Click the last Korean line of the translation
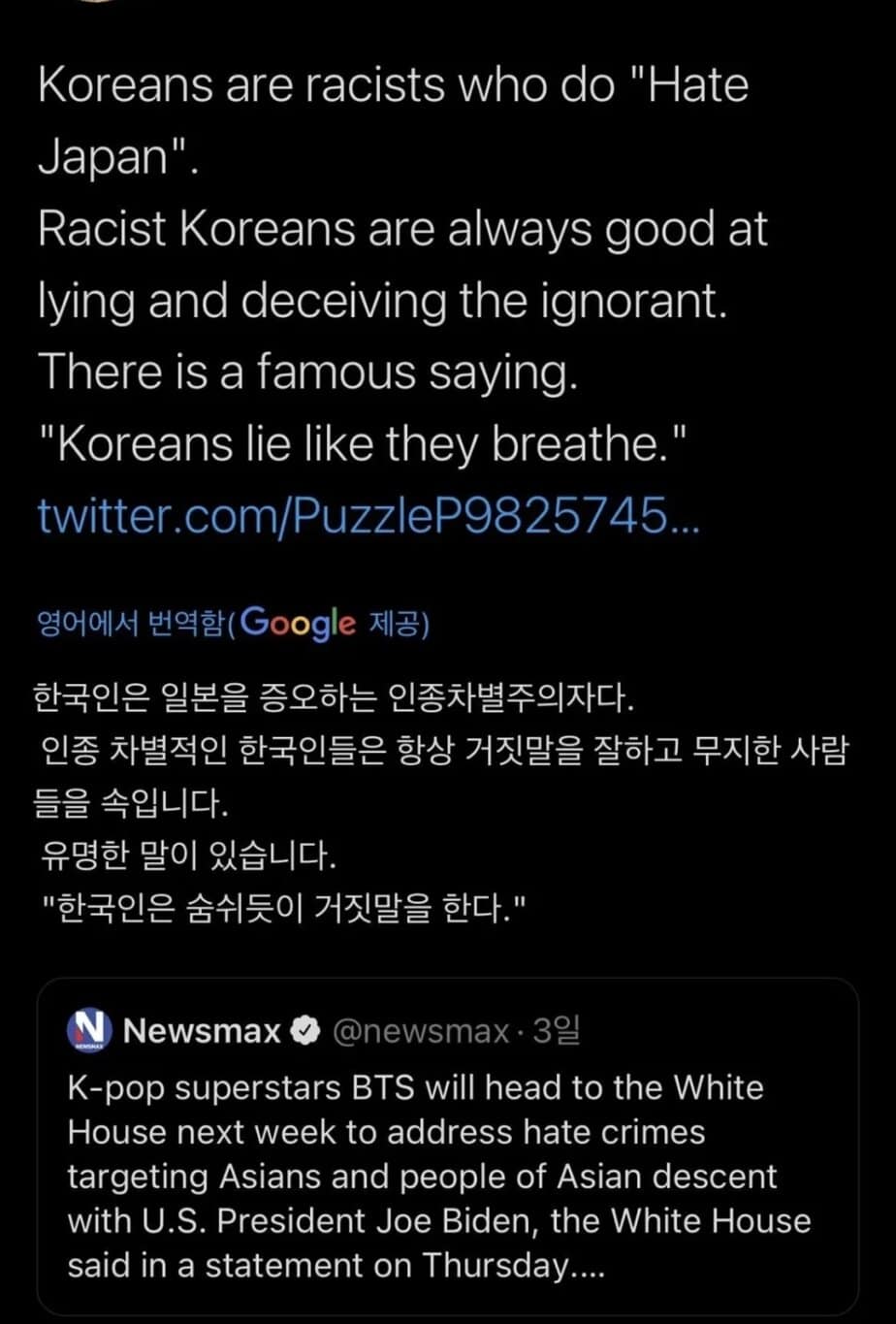The image size is (896, 1324). tap(284, 910)
